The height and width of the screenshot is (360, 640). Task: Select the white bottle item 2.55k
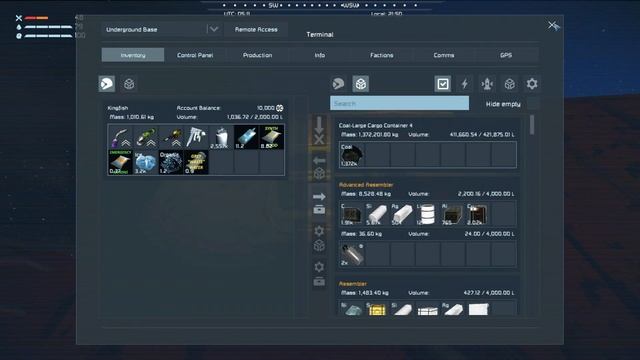coord(221,137)
